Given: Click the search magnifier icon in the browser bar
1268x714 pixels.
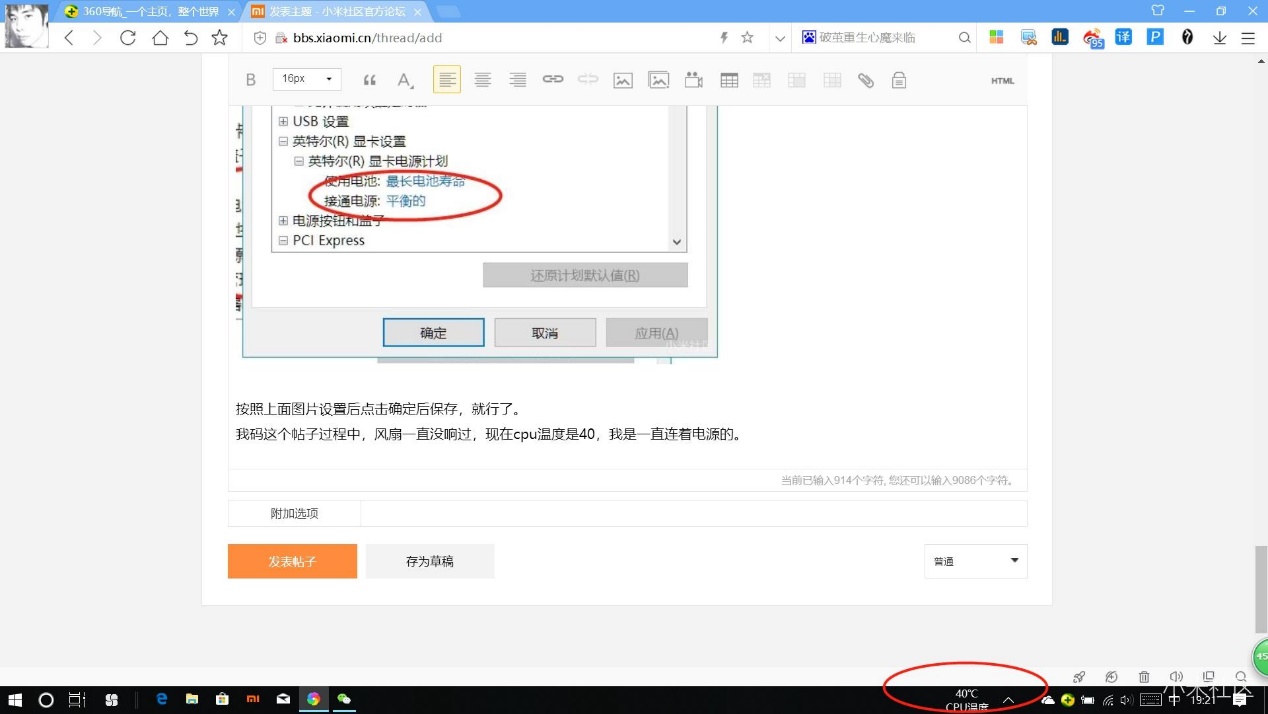Looking at the screenshot, I should pos(965,38).
